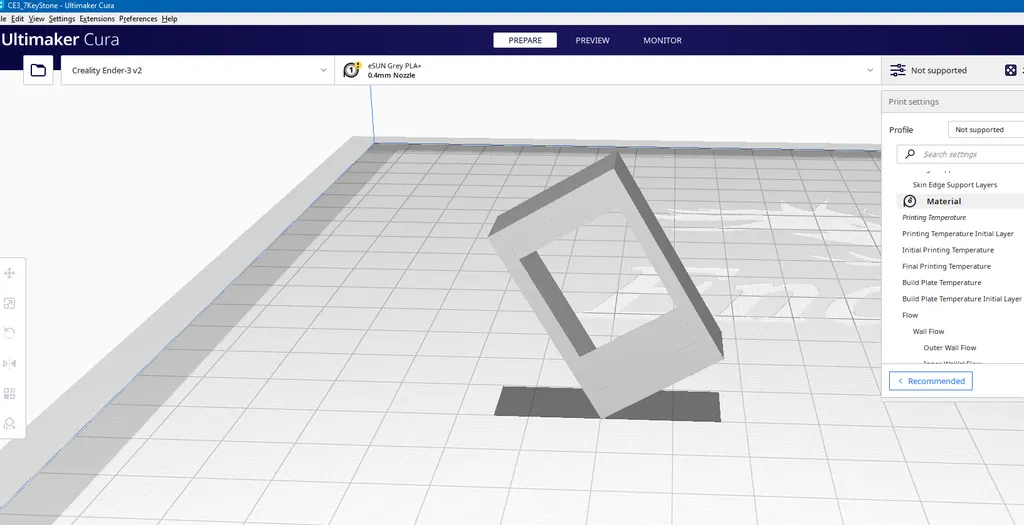Viewport: 1024px width, 525px height.
Task: Open the Profile Not supported dropdown
Action: [985, 129]
